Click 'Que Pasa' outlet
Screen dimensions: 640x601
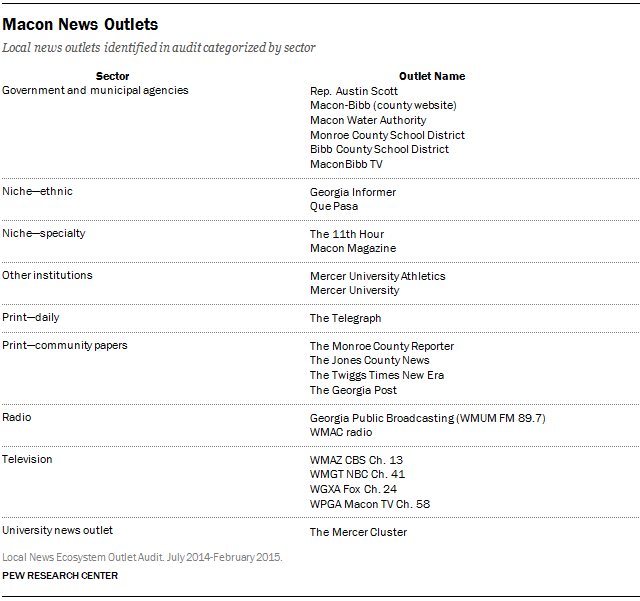[333, 206]
